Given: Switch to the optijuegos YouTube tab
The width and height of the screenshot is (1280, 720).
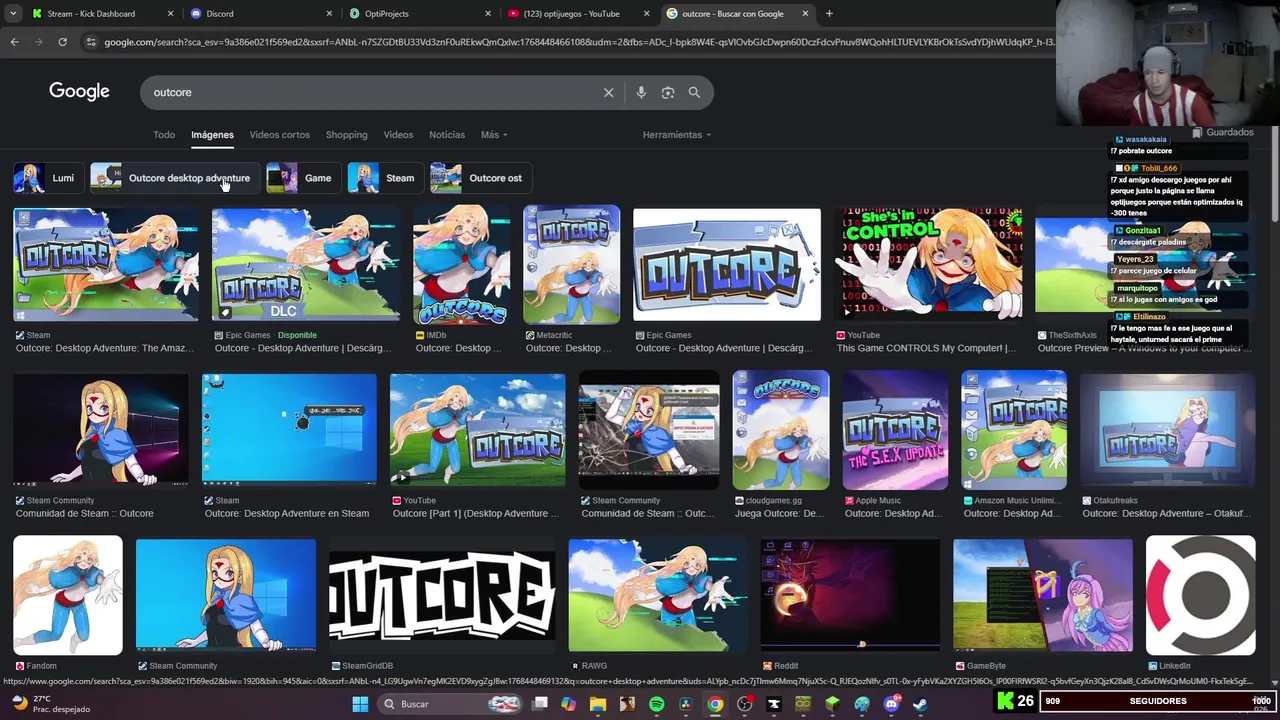Looking at the screenshot, I should (x=577, y=14).
